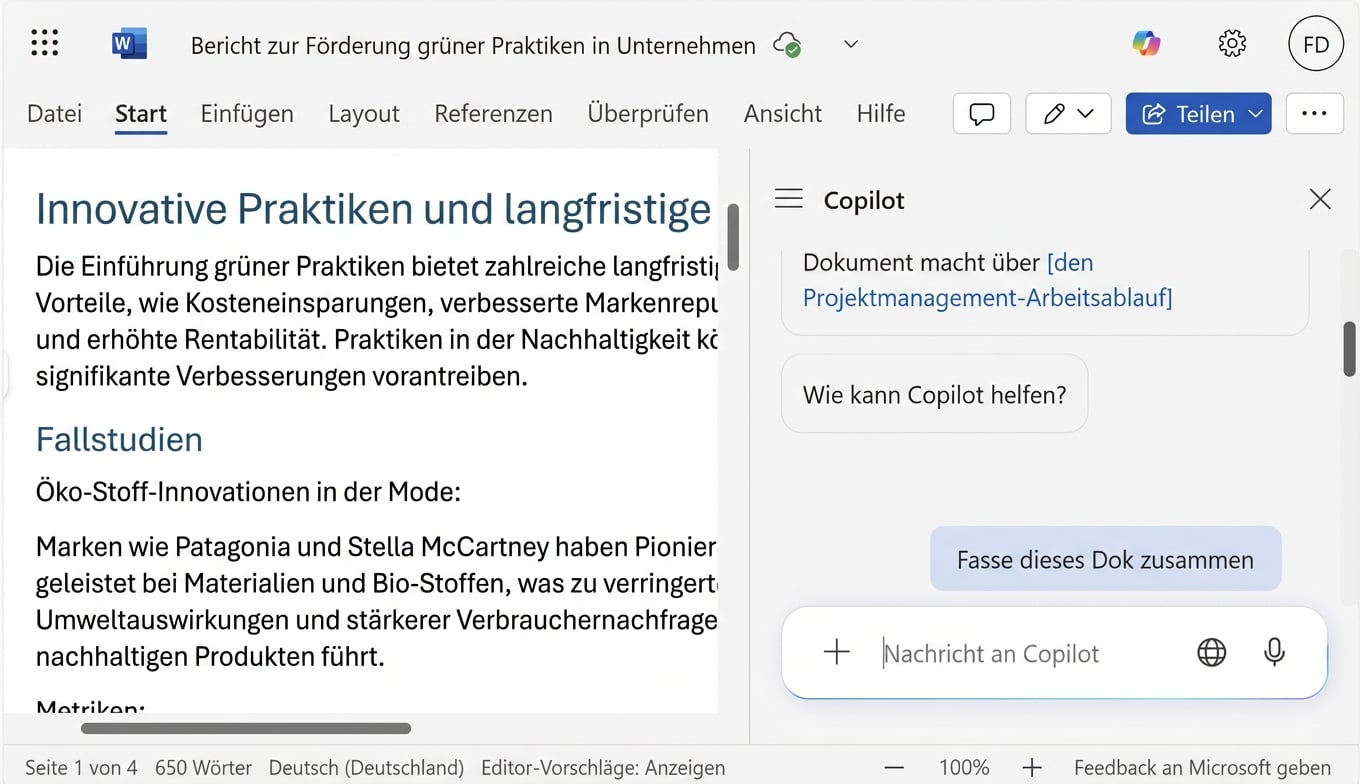This screenshot has height=784, width=1360.
Task: Open the Projektmanagement-Arbeitsablauf link in Copilot
Action: point(986,298)
